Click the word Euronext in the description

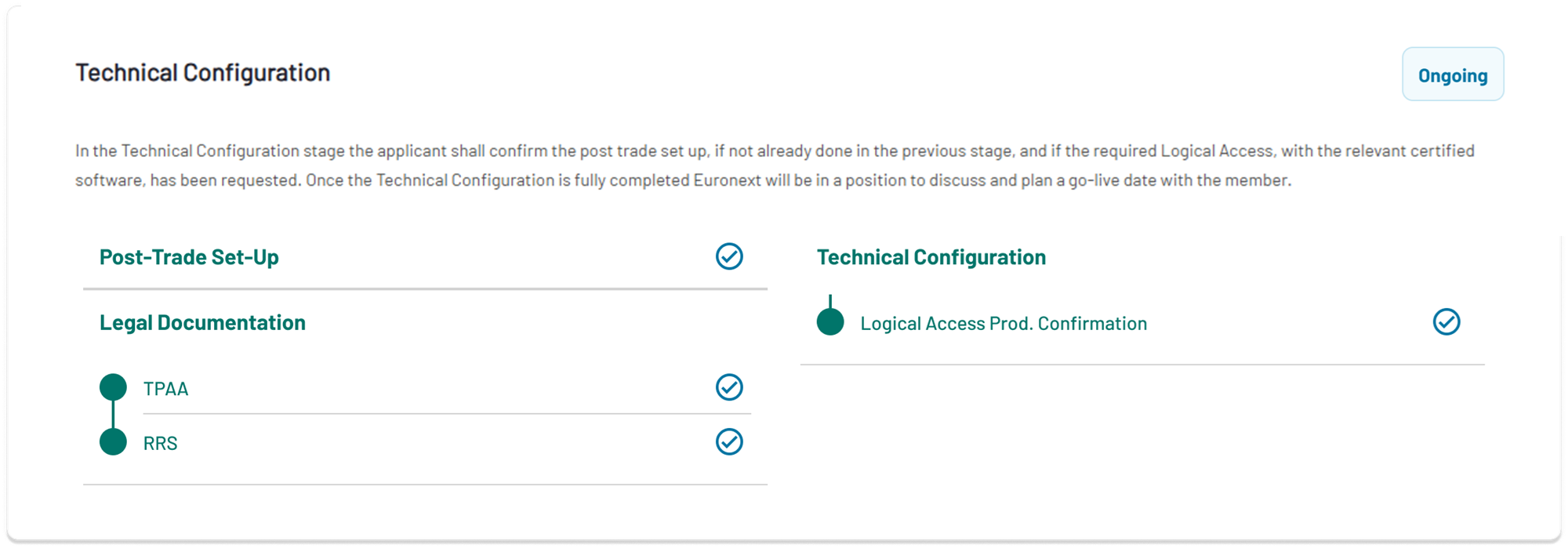(728, 181)
